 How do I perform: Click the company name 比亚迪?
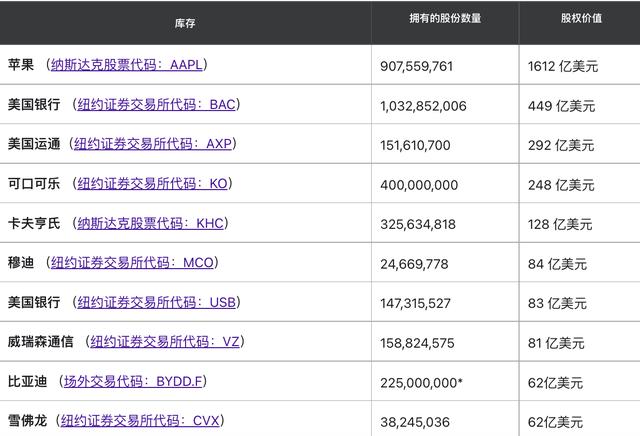[27, 381]
